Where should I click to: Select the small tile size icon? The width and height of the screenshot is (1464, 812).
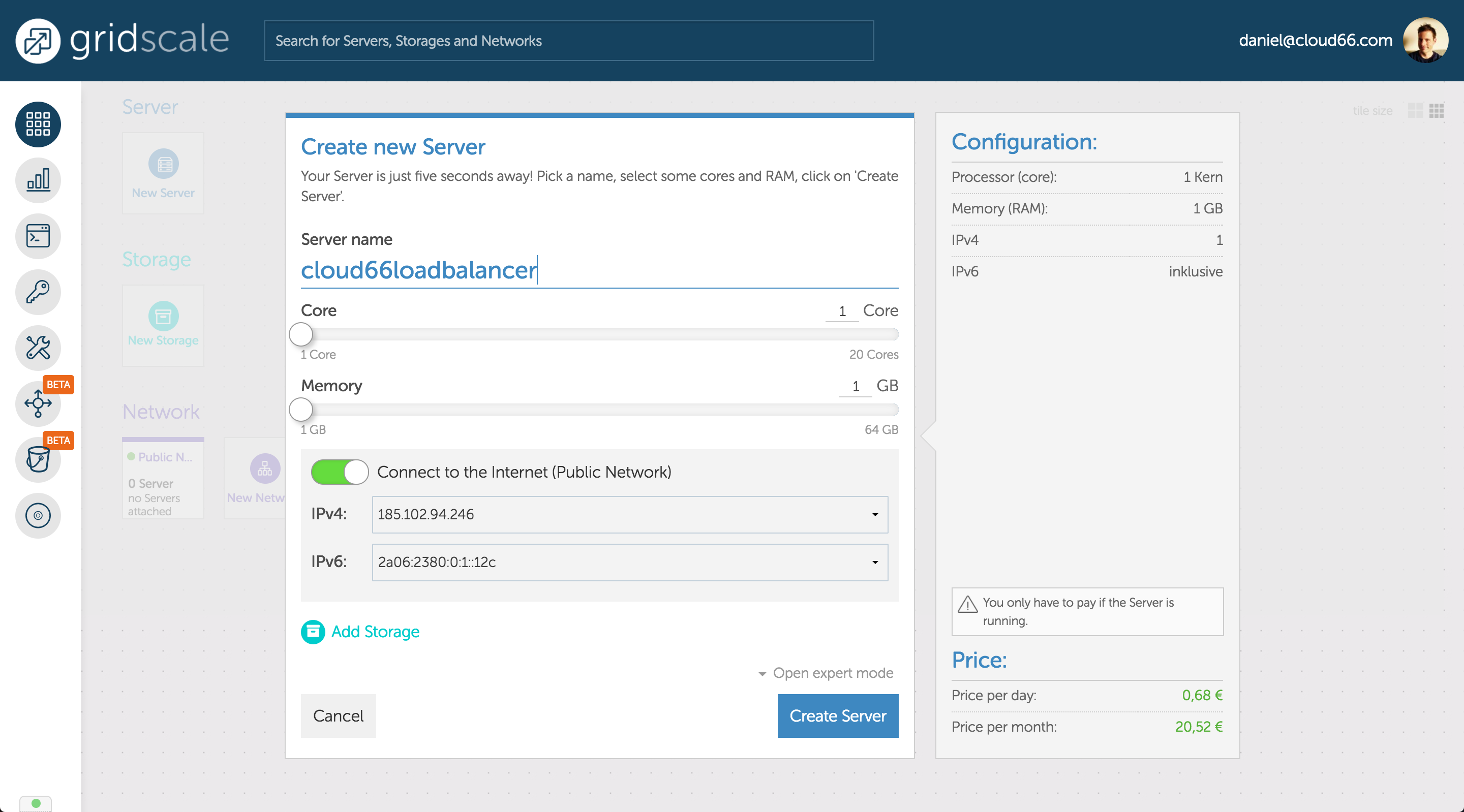(x=1436, y=110)
